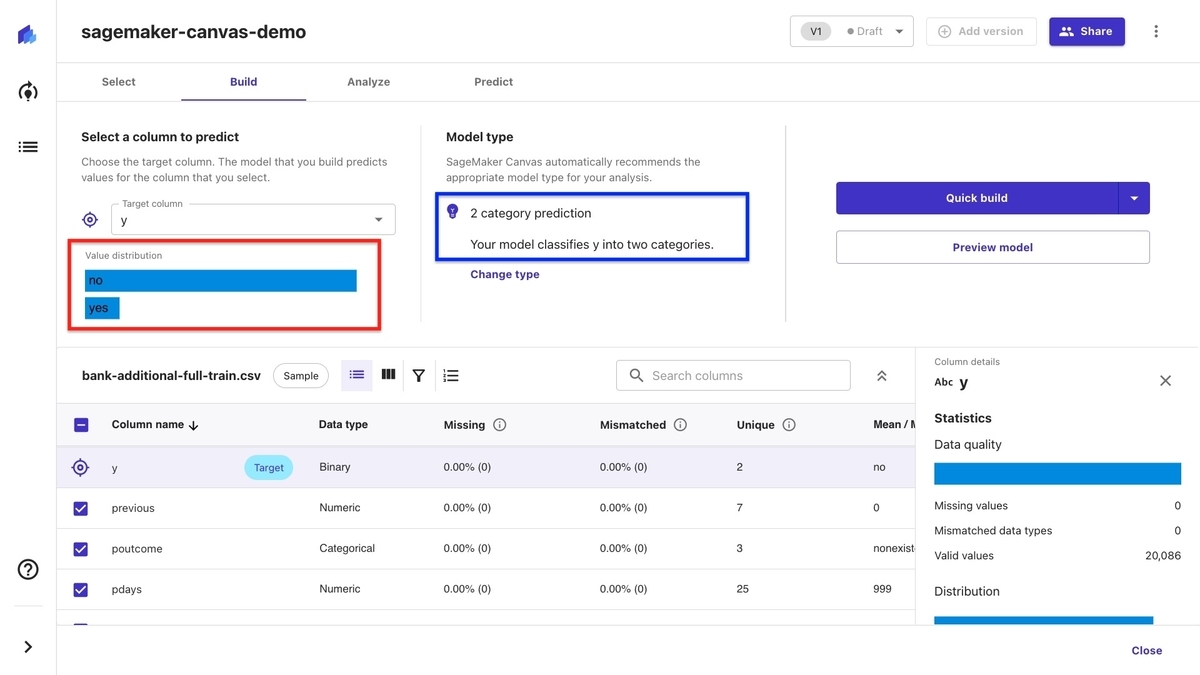1200x675 pixels.
Task: Open the datasets list icon in sidebar
Action: 28,147
